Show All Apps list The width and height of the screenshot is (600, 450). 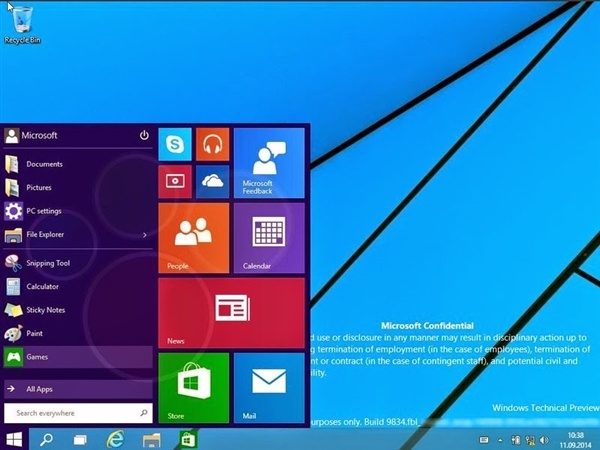tap(78, 389)
